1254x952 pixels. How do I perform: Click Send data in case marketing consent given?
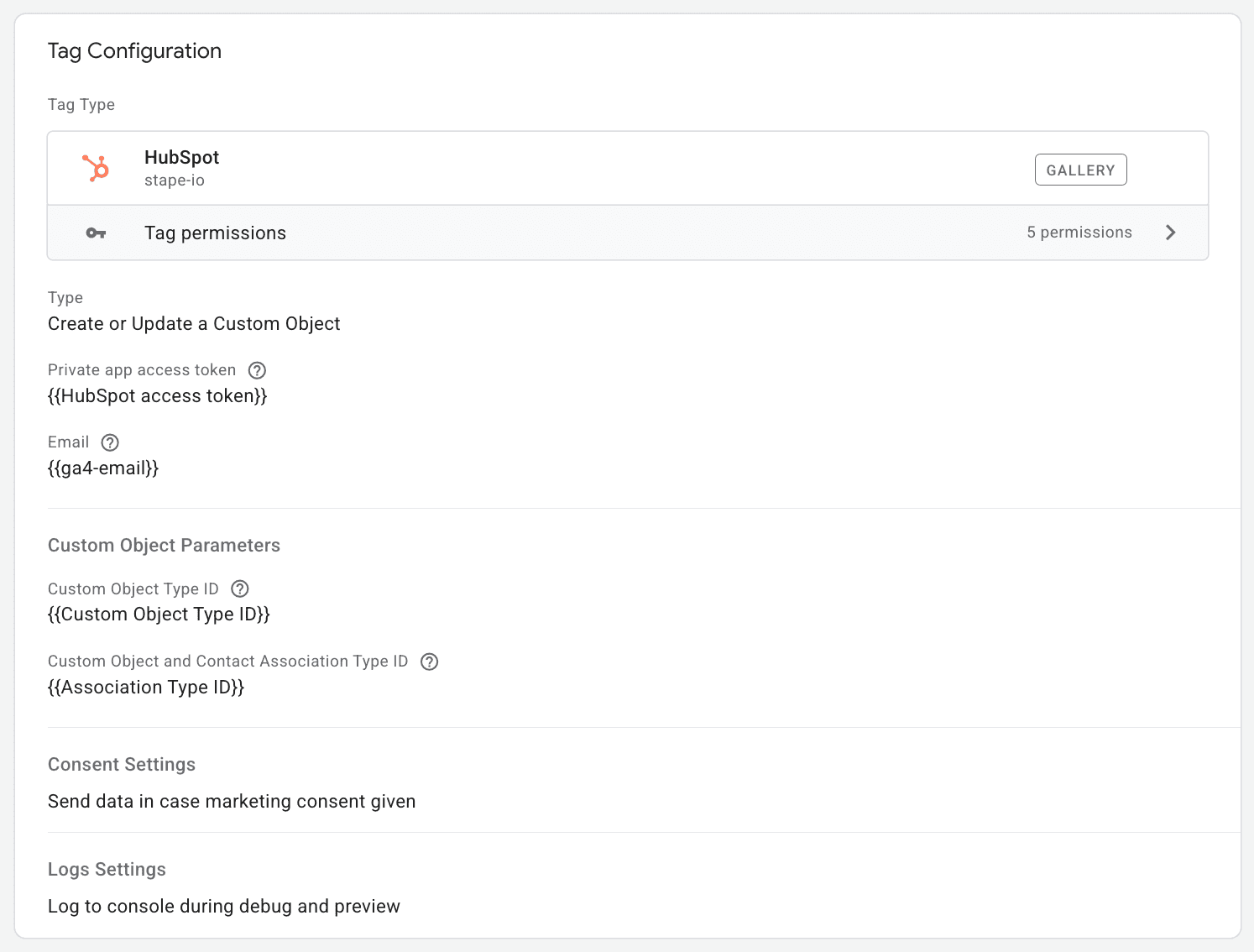click(x=232, y=801)
